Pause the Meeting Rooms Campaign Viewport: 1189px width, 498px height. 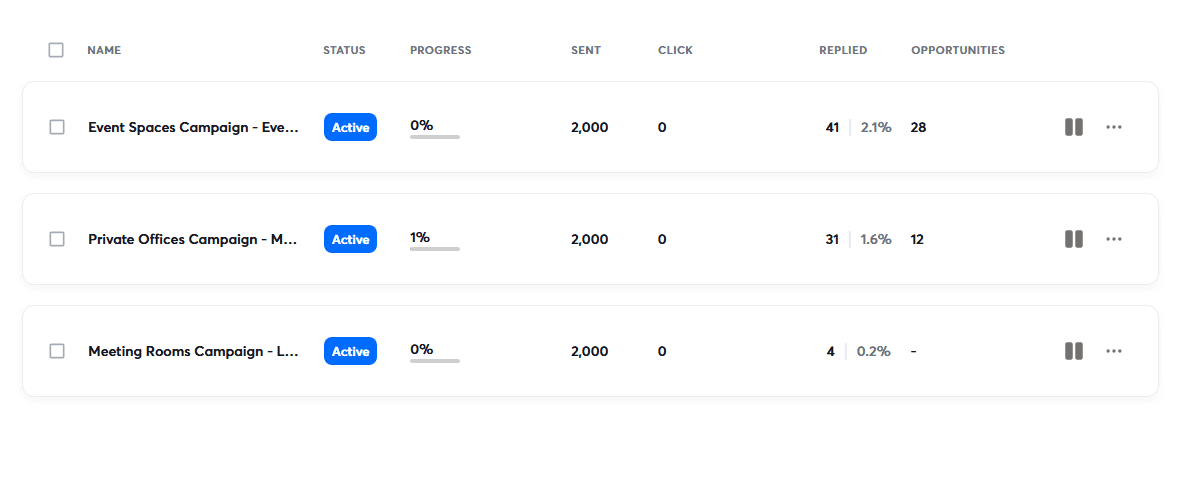[x=1073, y=351]
